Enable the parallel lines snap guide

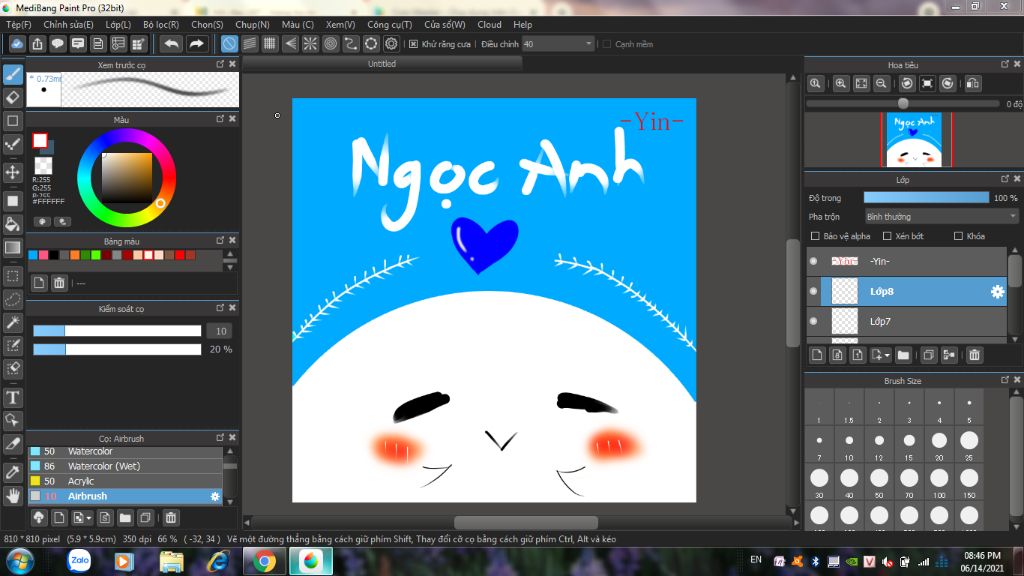249,44
